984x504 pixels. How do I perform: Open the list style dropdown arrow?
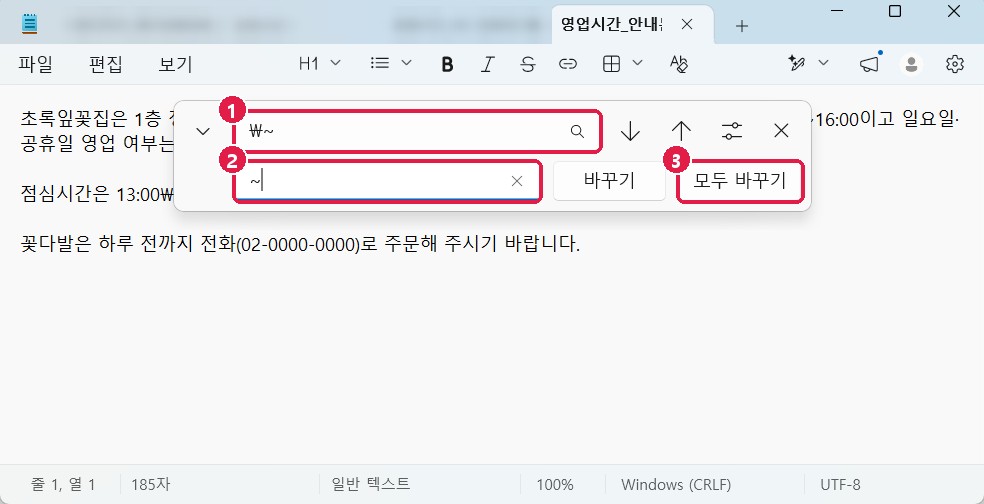tap(406, 63)
